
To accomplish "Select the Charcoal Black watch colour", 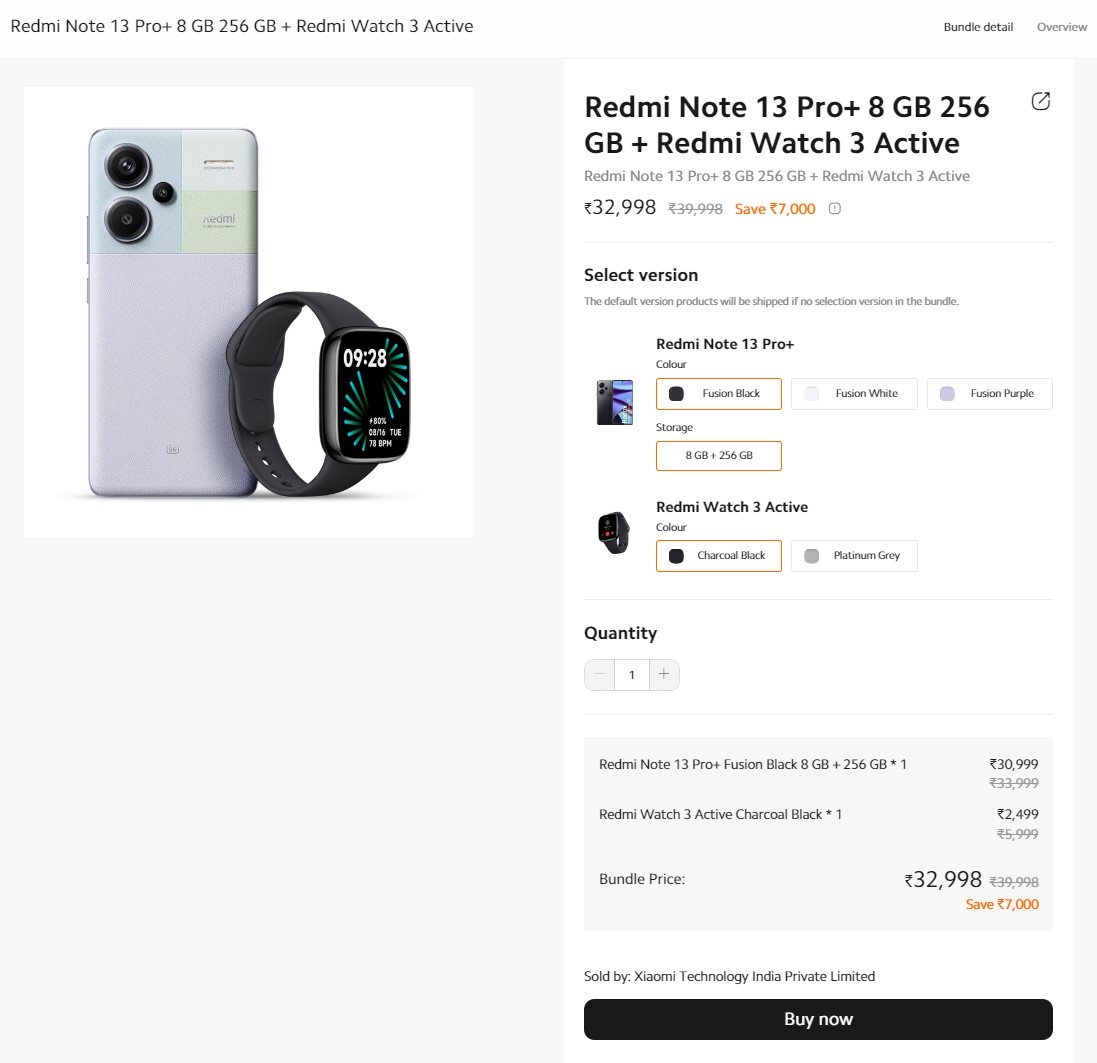I will point(718,556).
